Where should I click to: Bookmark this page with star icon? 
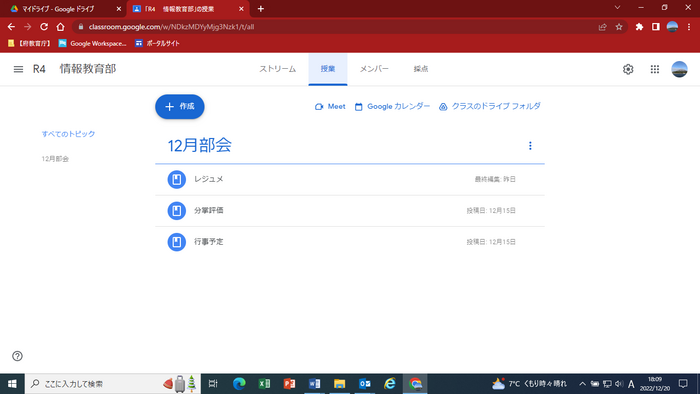click(619, 27)
